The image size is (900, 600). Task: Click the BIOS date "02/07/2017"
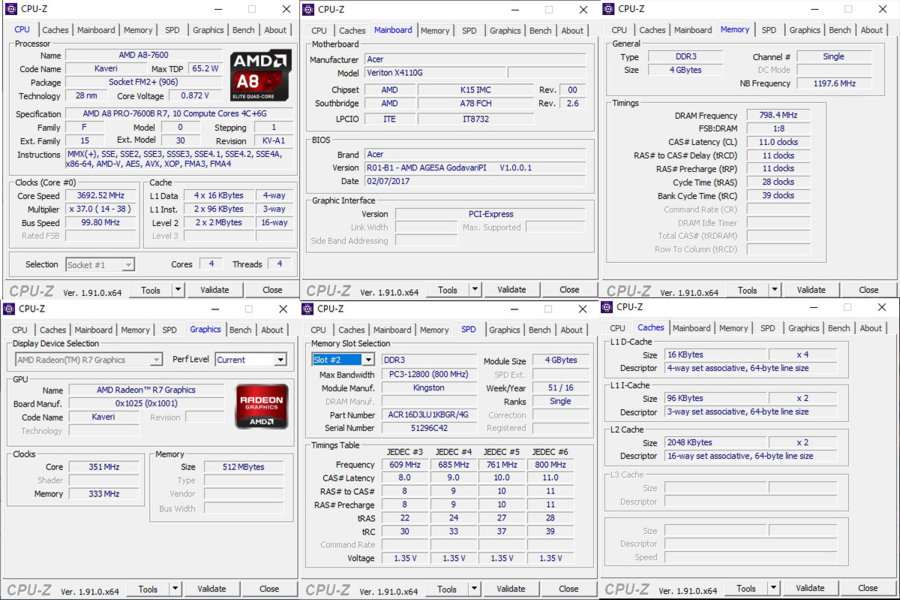(475, 181)
